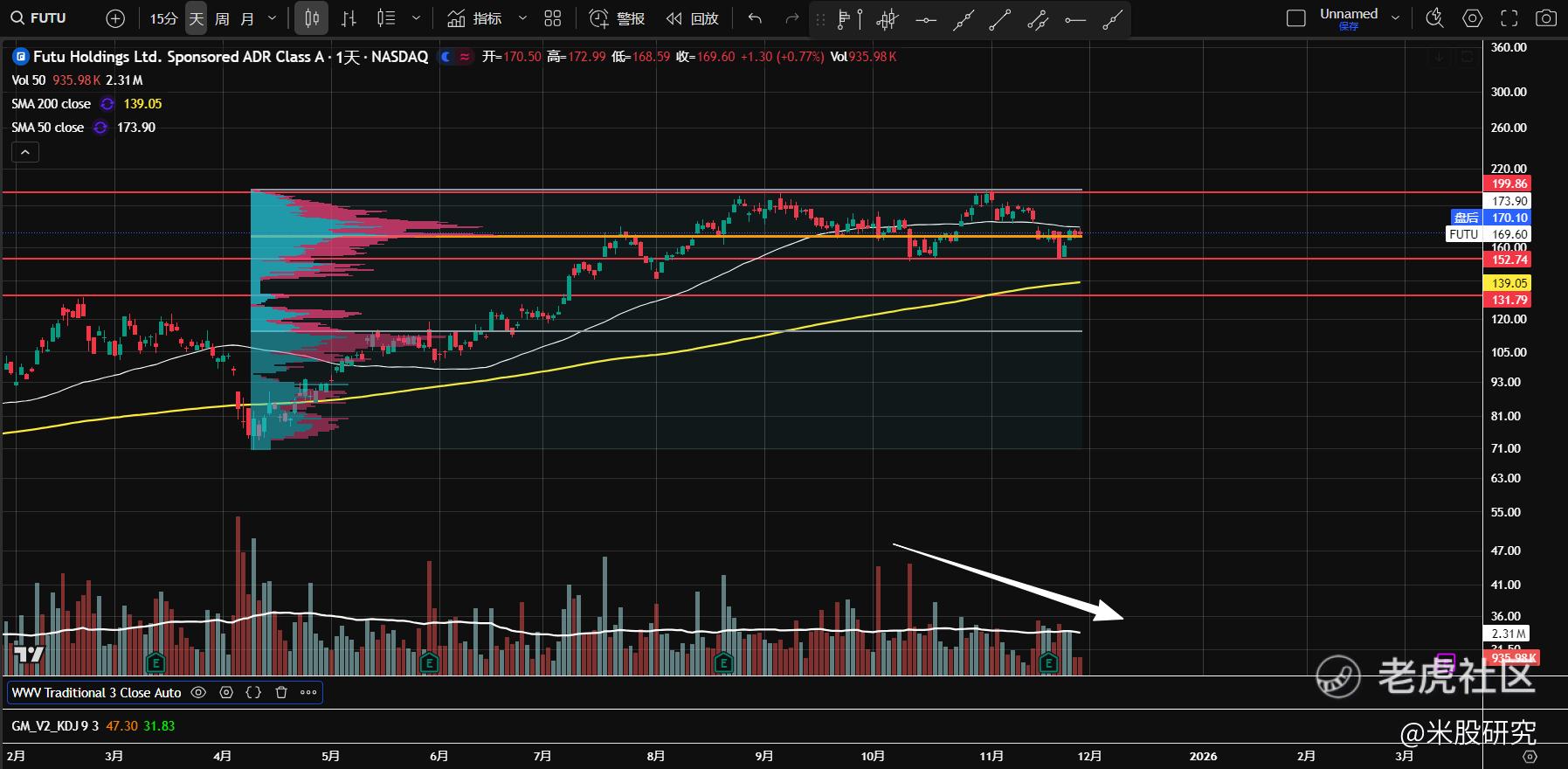Screen dimensions: 1568x769
Task: Collapse the indicator legend chevron
Action: (24, 152)
